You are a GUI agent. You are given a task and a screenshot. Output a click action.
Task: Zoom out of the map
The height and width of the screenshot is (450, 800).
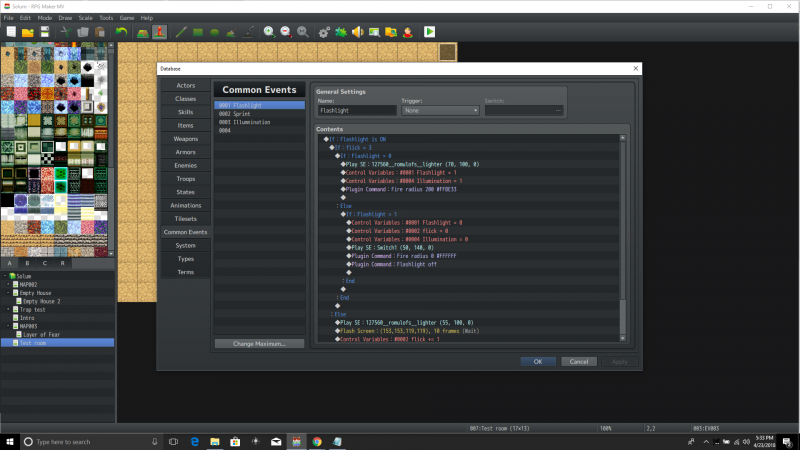click(x=286, y=32)
